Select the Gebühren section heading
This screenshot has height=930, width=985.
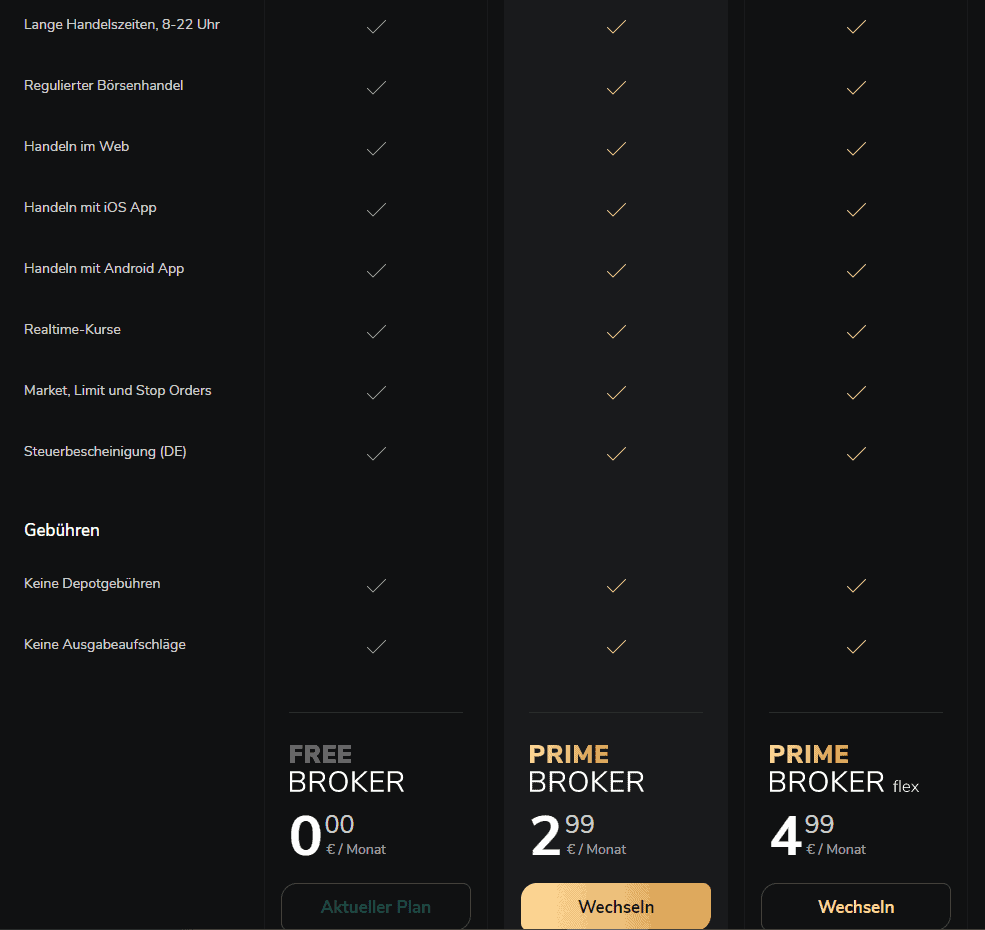[62, 530]
